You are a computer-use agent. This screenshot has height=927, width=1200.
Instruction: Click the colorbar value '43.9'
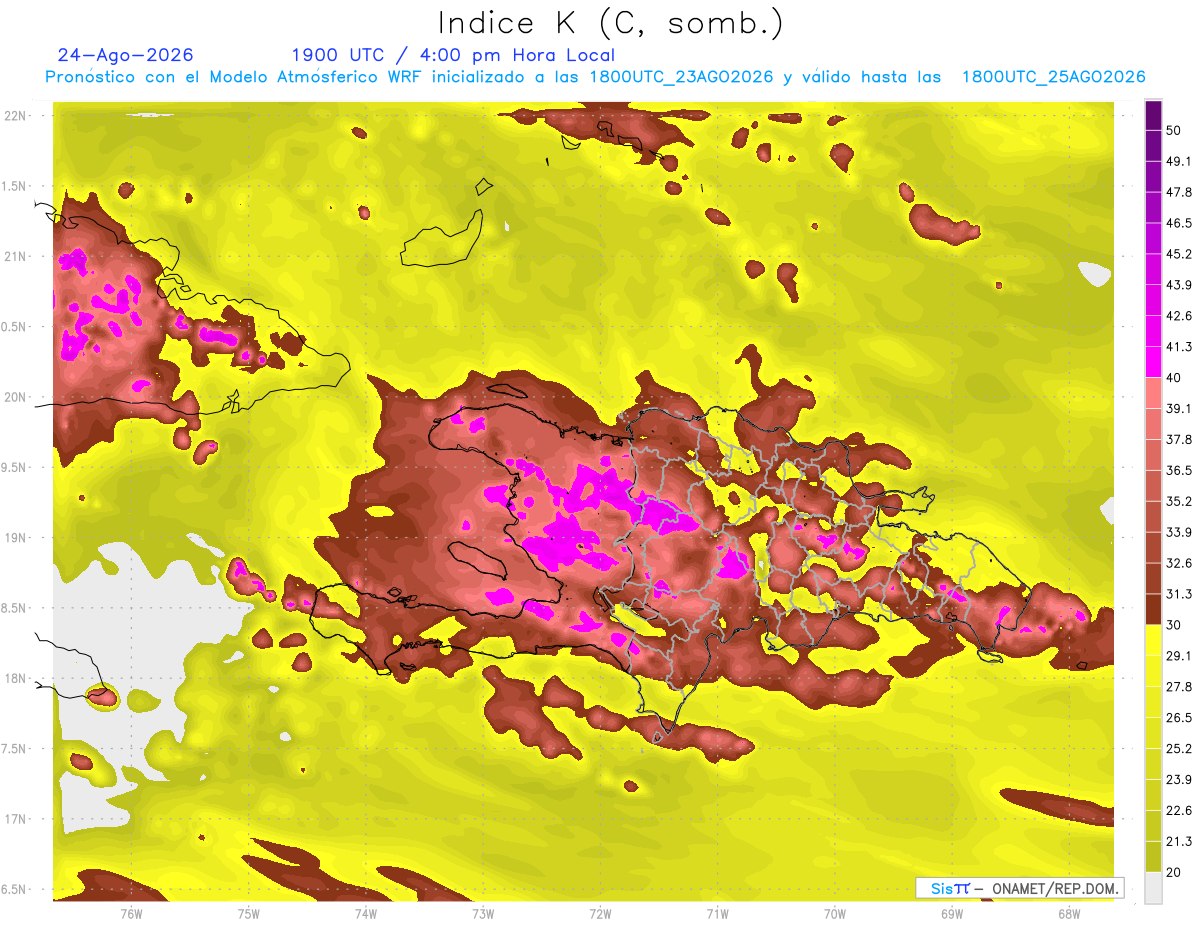(x=1179, y=286)
